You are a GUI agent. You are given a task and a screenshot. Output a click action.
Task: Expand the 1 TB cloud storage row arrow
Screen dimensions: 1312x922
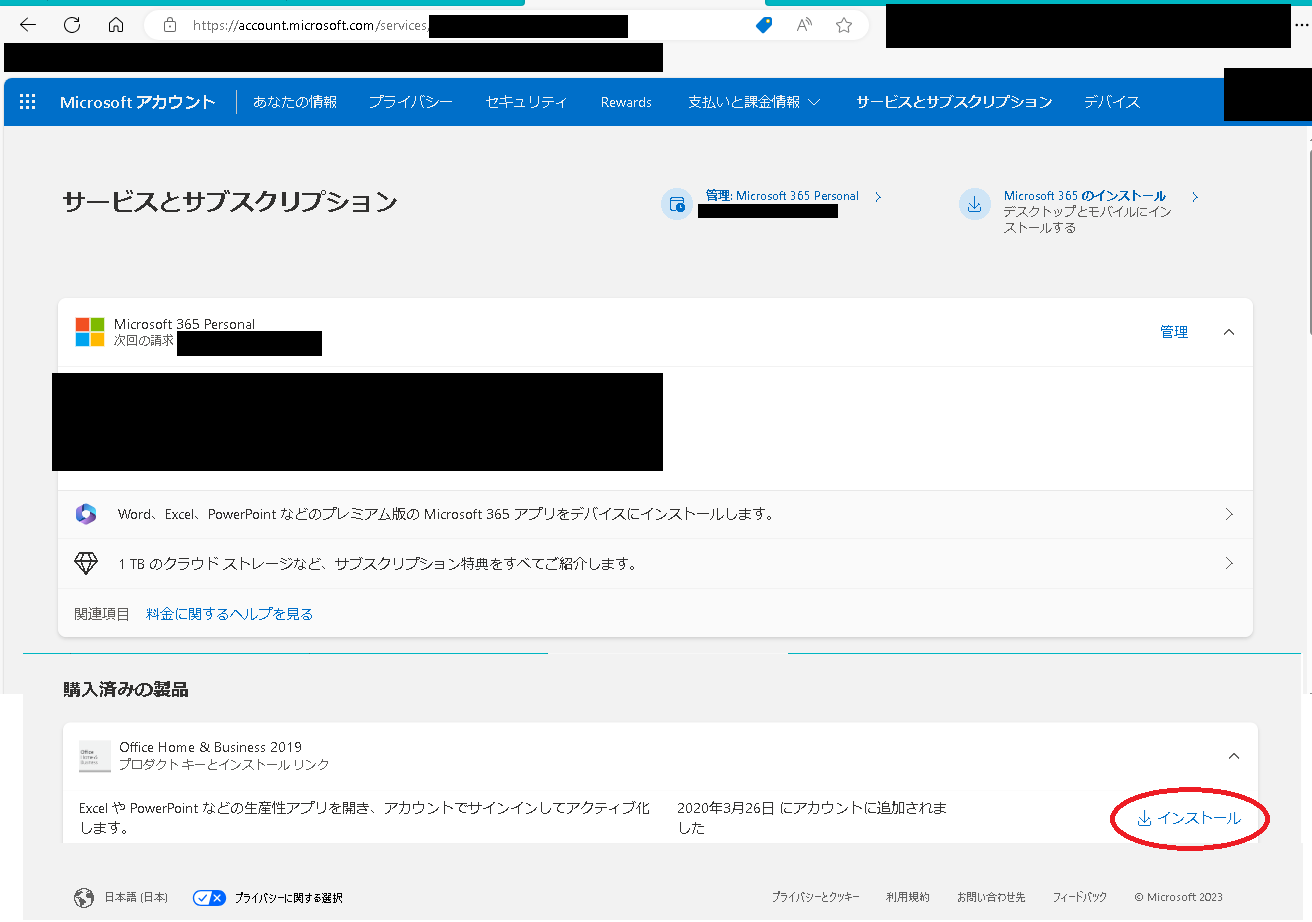tap(1229, 563)
